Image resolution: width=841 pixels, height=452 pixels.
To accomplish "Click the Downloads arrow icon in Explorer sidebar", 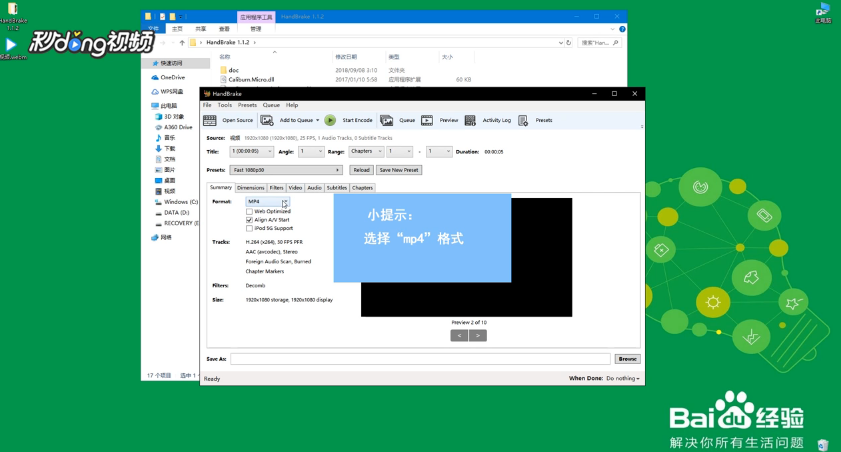I will (159, 149).
